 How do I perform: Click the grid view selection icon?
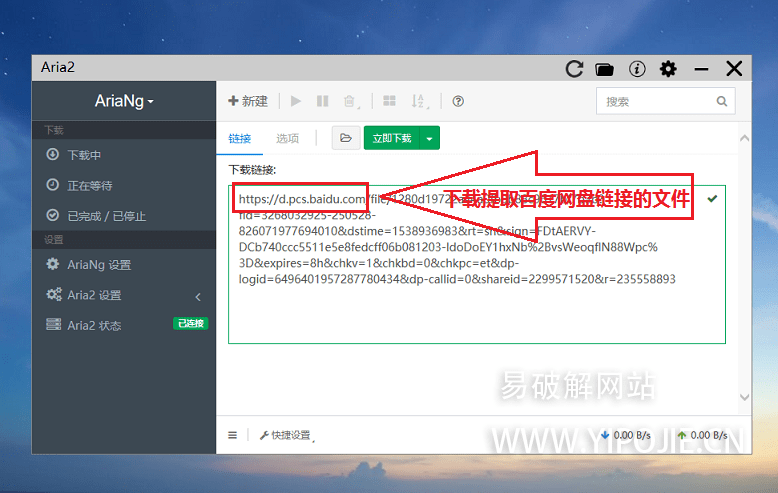coord(389,101)
